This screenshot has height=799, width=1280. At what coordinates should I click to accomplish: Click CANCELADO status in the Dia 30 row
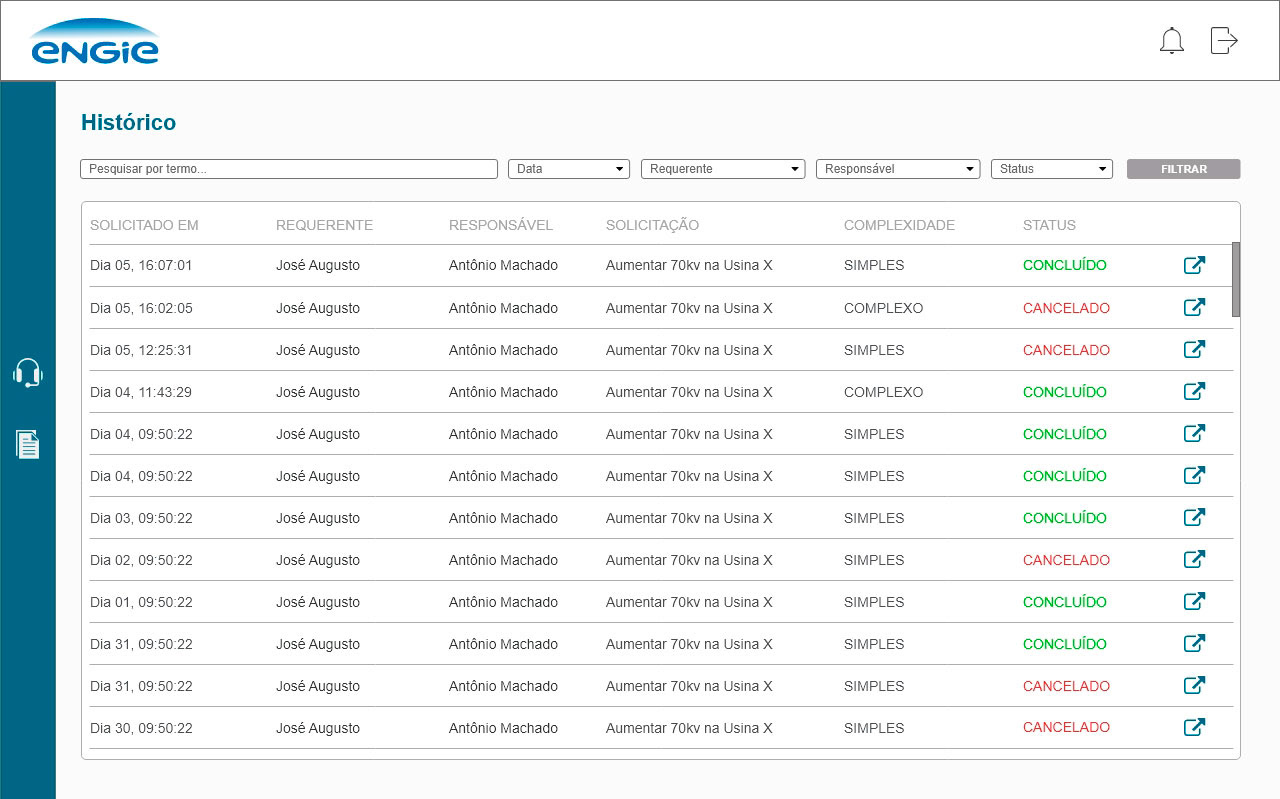pos(1066,728)
